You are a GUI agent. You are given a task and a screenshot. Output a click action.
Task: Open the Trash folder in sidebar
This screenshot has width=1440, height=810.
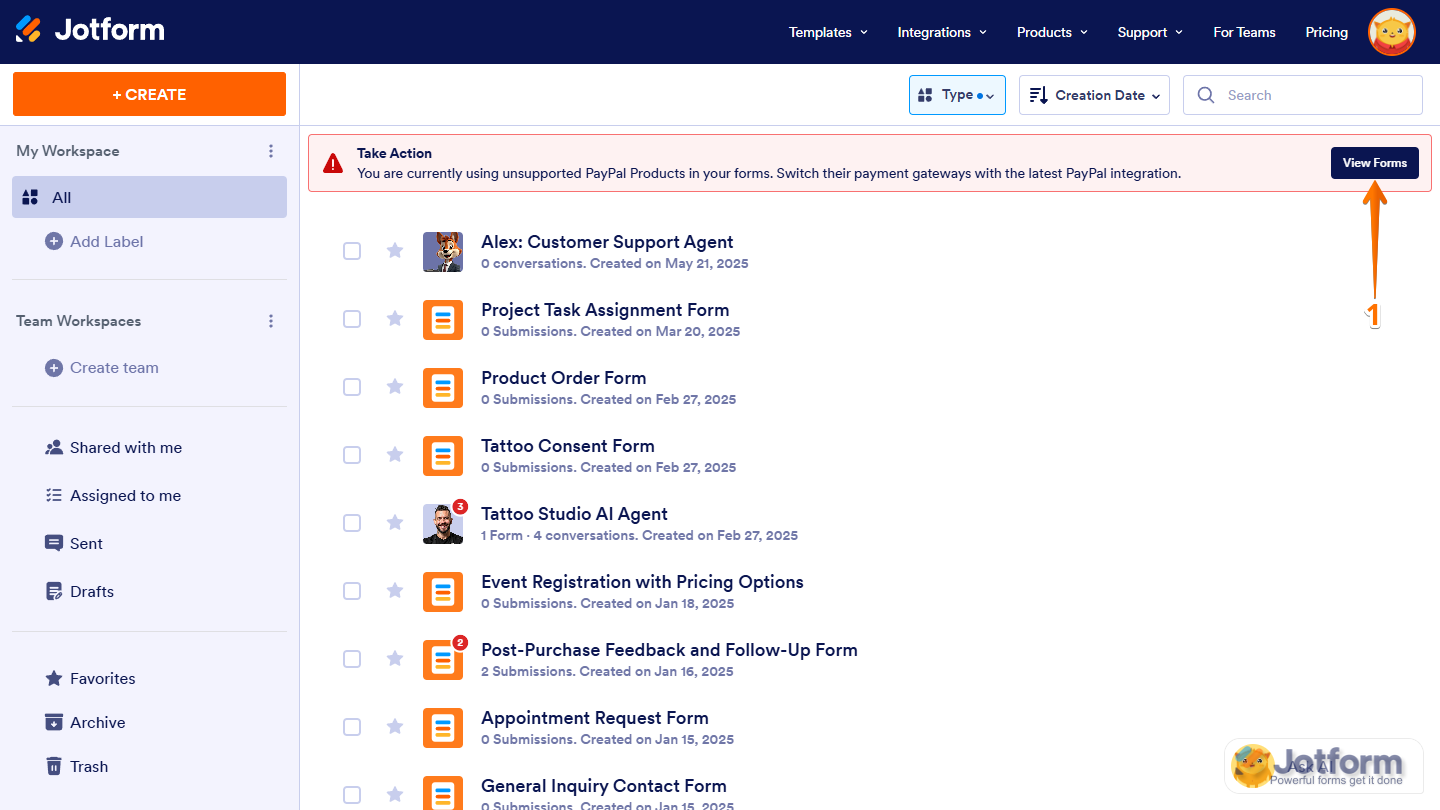click(x=88, y=767)
